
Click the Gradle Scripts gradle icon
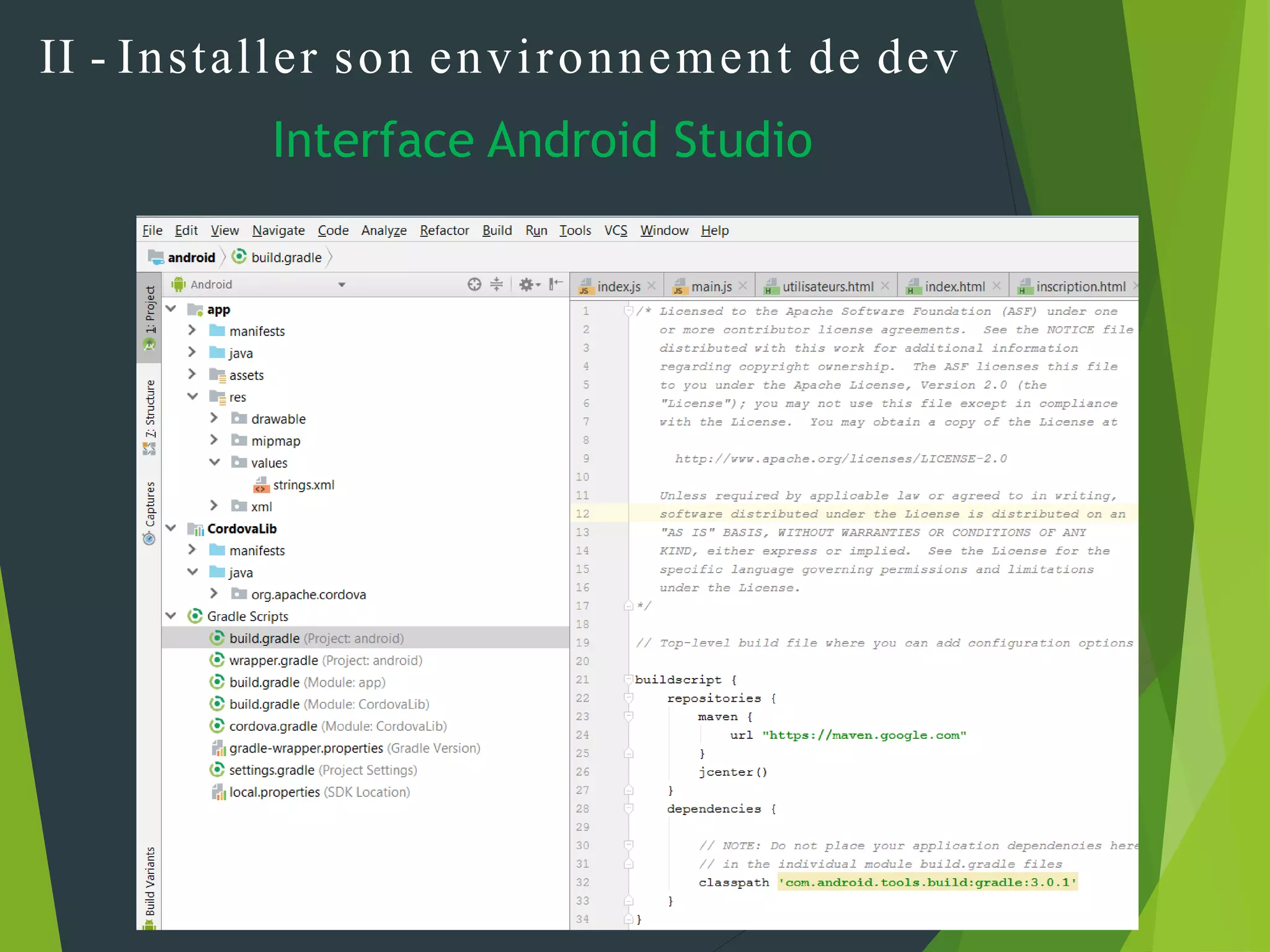(195, 616)
